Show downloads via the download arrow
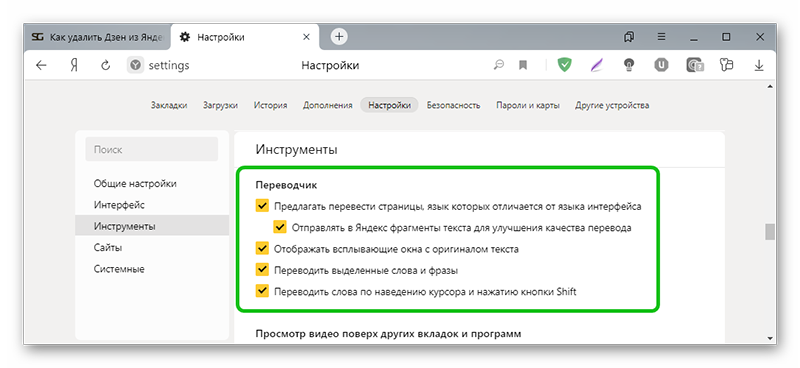Image resolution: width=800 pixels, height=368 pixels. pyautogui.click(x=759, y=65)
